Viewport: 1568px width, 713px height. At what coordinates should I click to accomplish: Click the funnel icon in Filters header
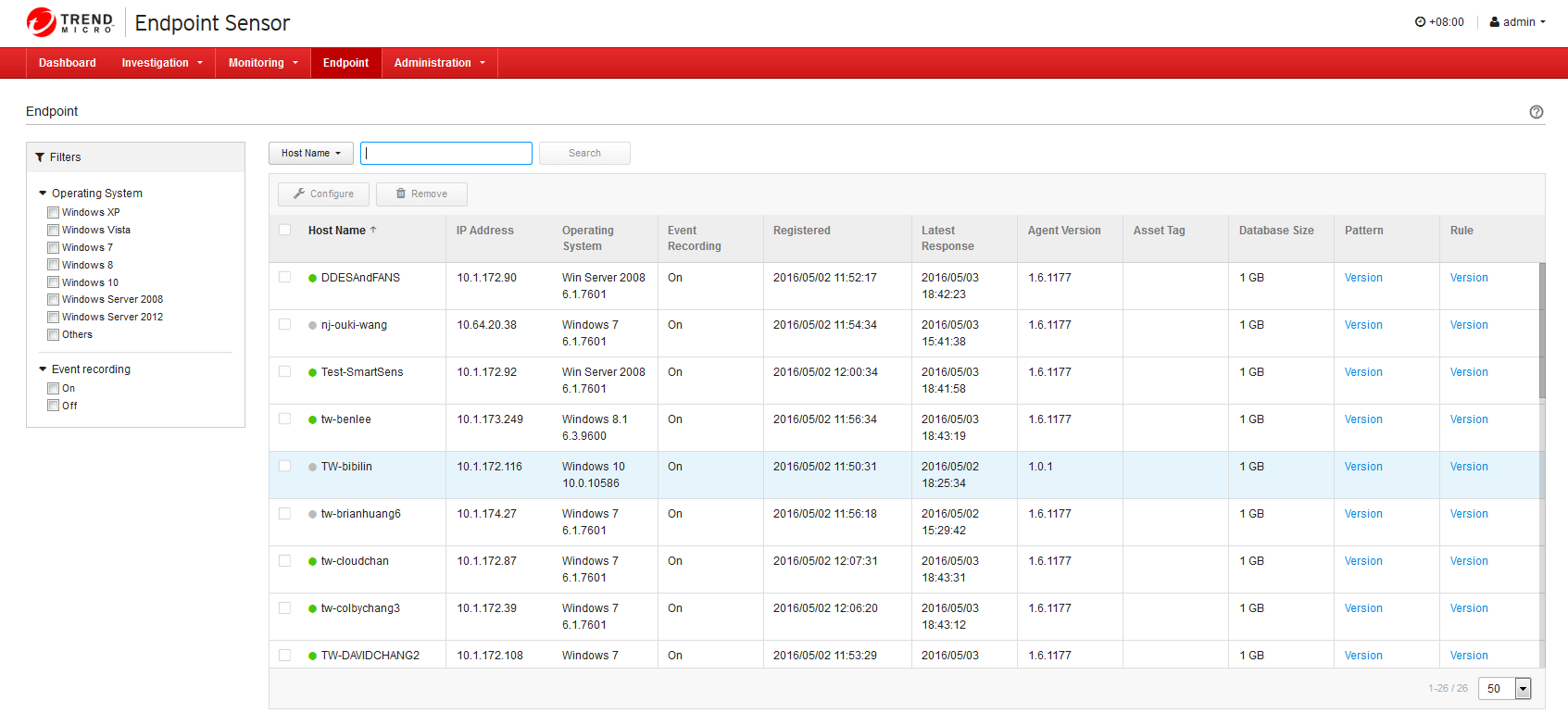pyautogui.click(x=40, y=157)
